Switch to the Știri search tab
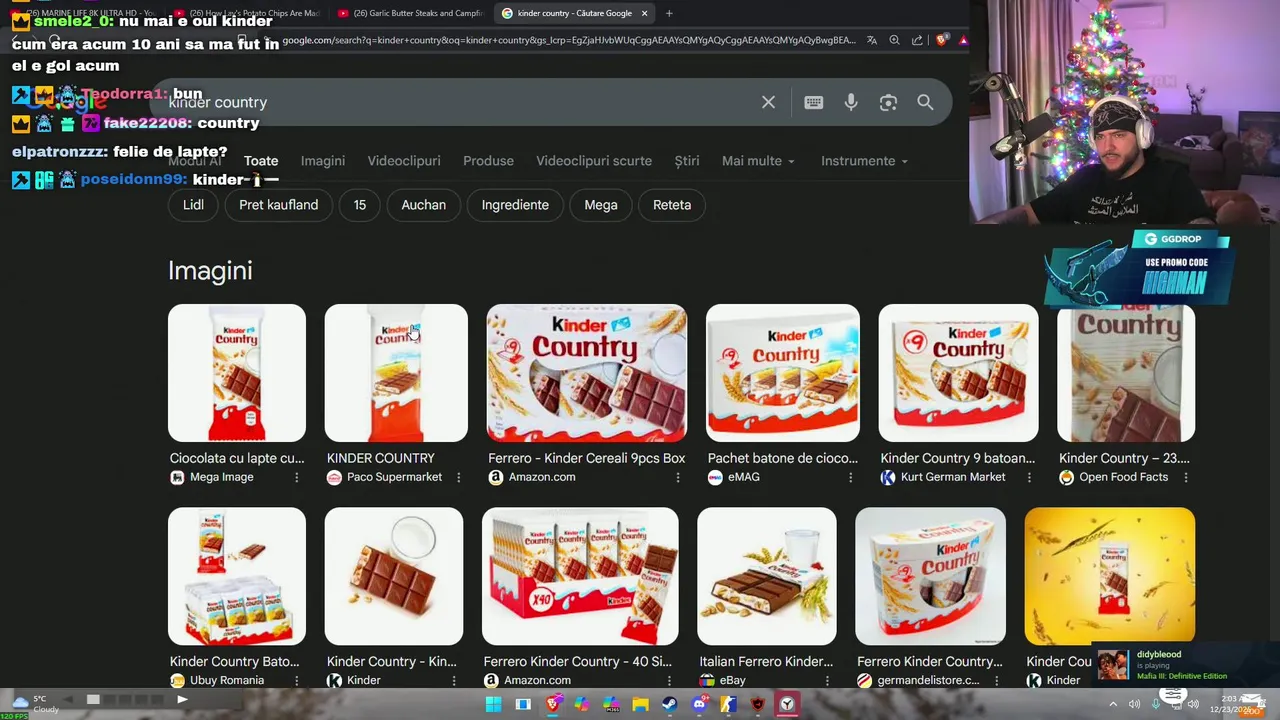Screen dimensions: 1280x720 [x=687, y=161]
